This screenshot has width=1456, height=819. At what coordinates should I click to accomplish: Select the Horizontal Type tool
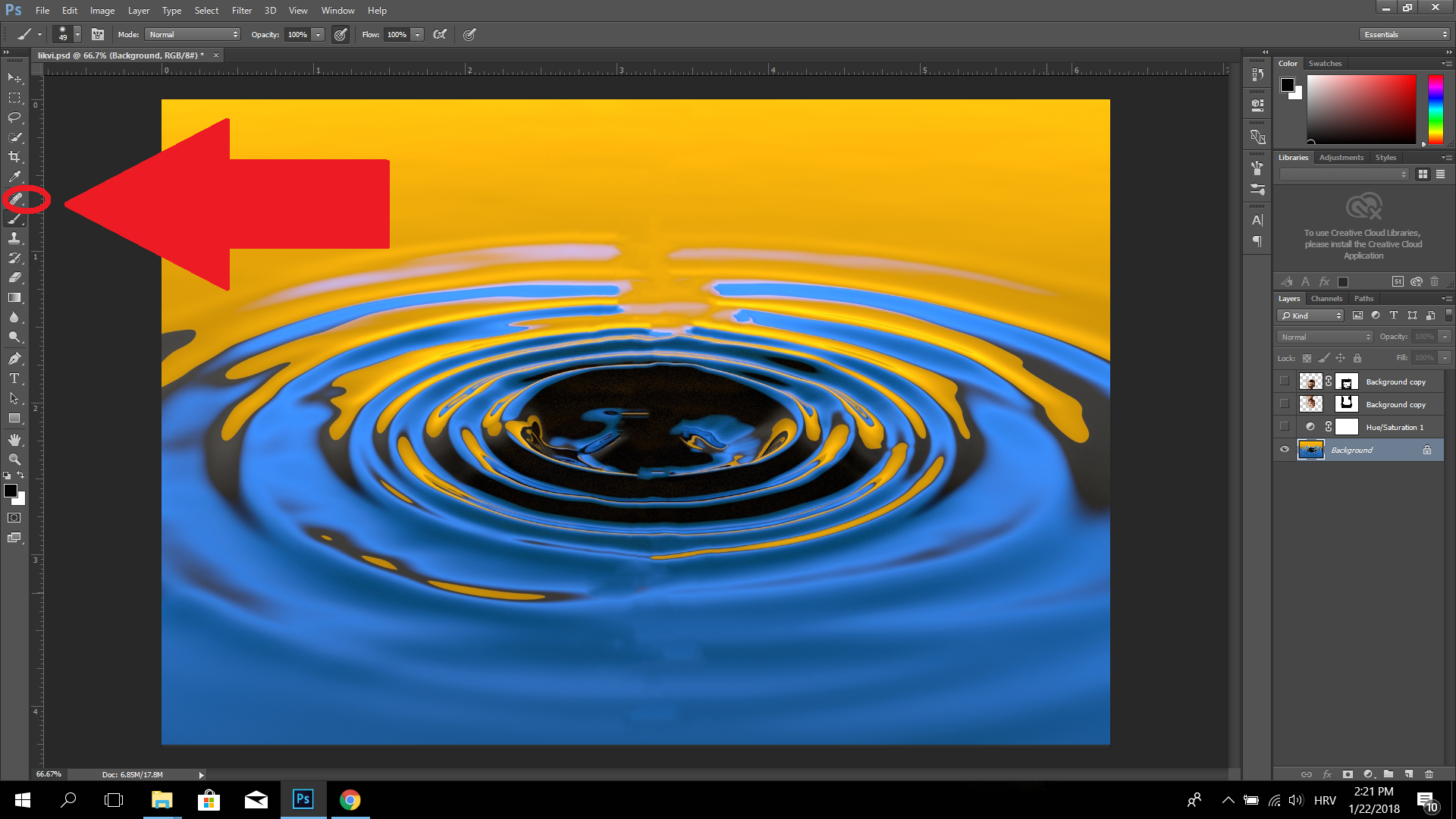pos(14,378)
